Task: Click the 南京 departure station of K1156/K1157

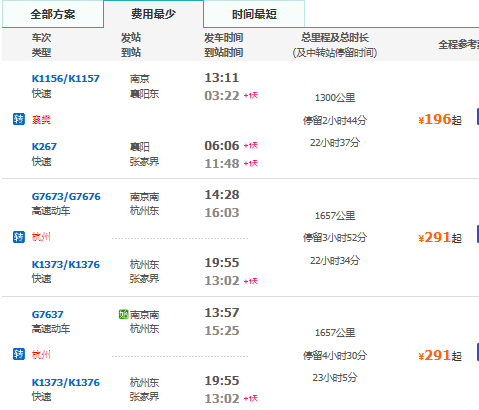Action: coord(140,79)
